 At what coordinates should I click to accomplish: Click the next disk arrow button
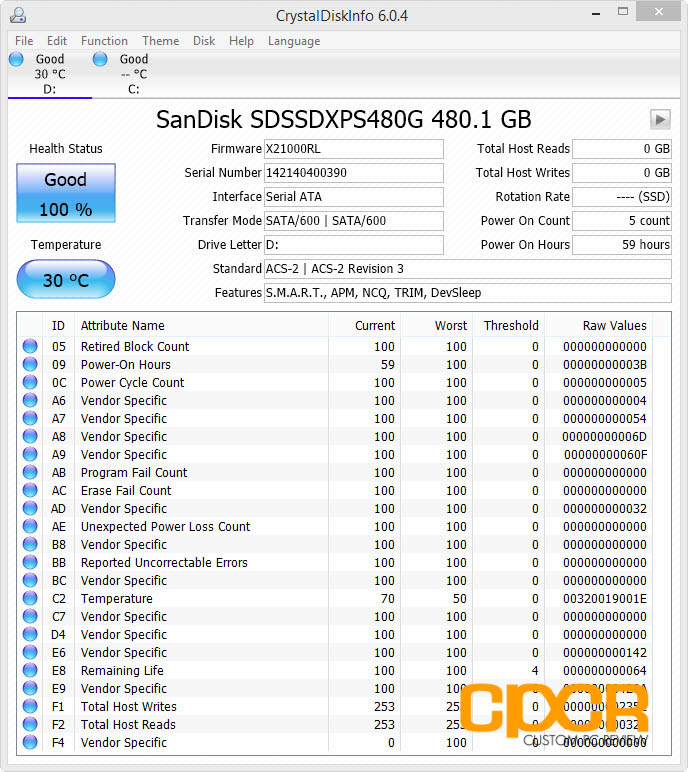(660, 119)
